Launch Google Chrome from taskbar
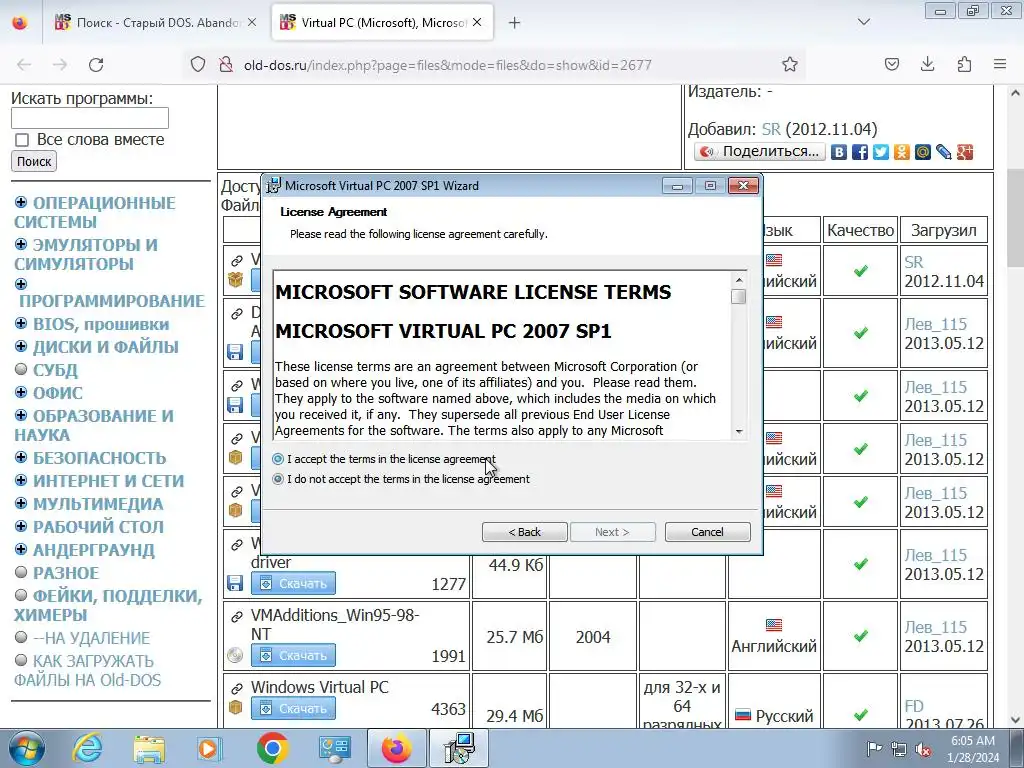The width and height of the screenshot is (1024, 768). (272, 748)
